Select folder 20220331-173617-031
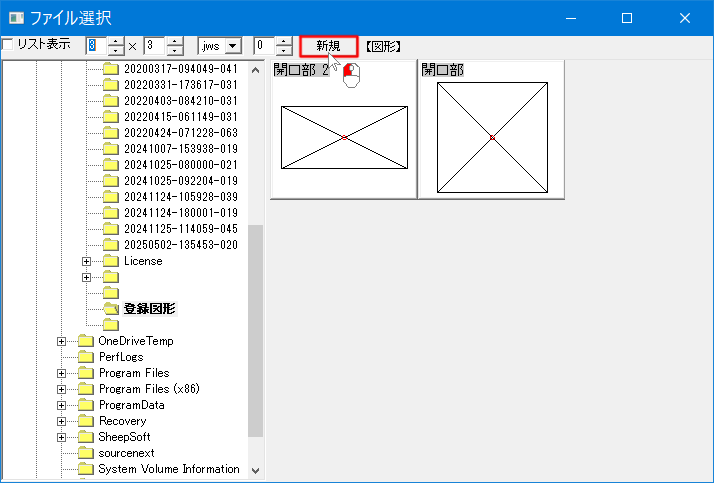 [x=181, y=85]
